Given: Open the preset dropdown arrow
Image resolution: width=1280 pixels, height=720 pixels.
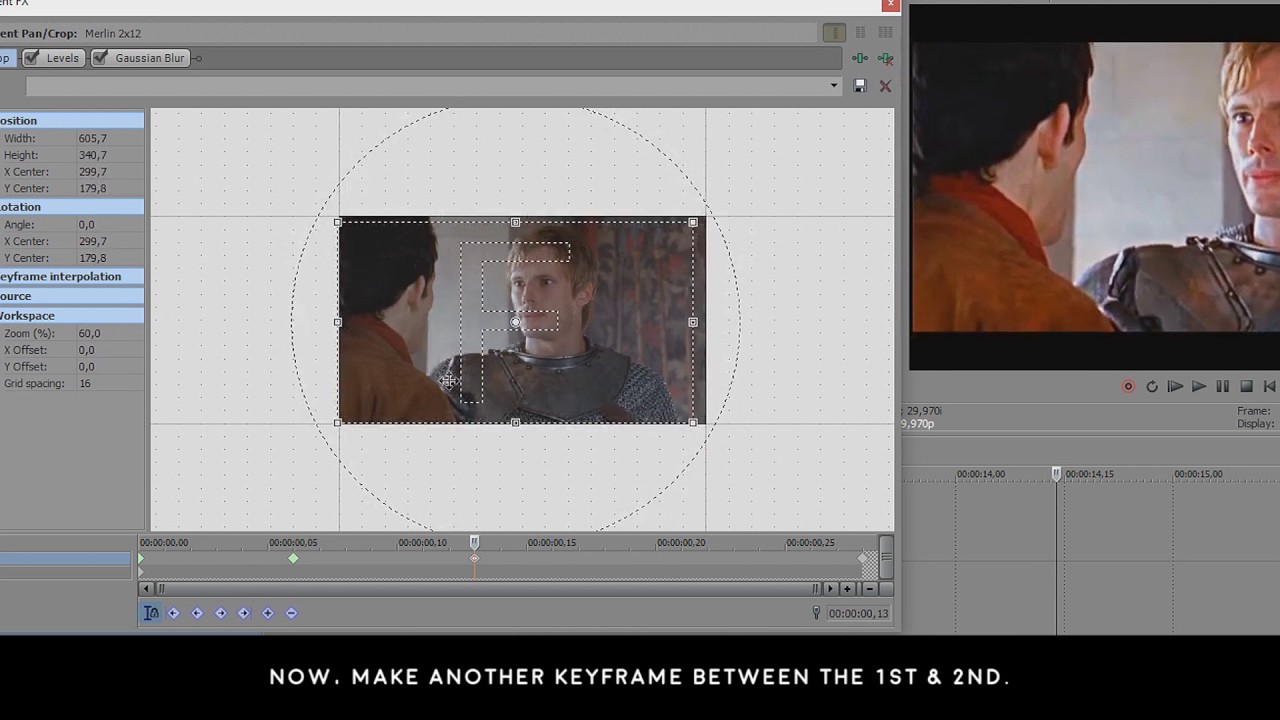Looking at the screenshot, I should coord(834,86).
